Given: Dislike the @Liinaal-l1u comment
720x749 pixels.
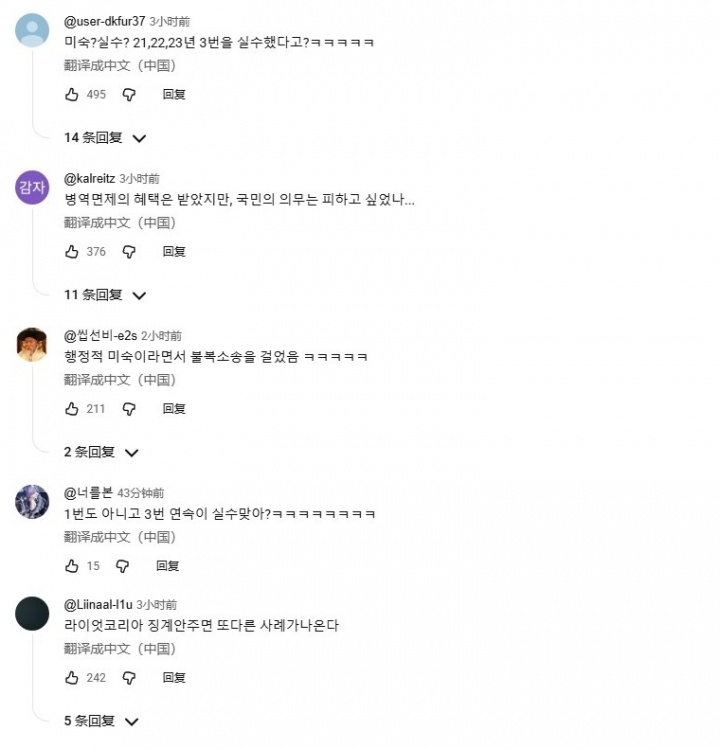Looking at the screenshot, I should click(129, 678).
